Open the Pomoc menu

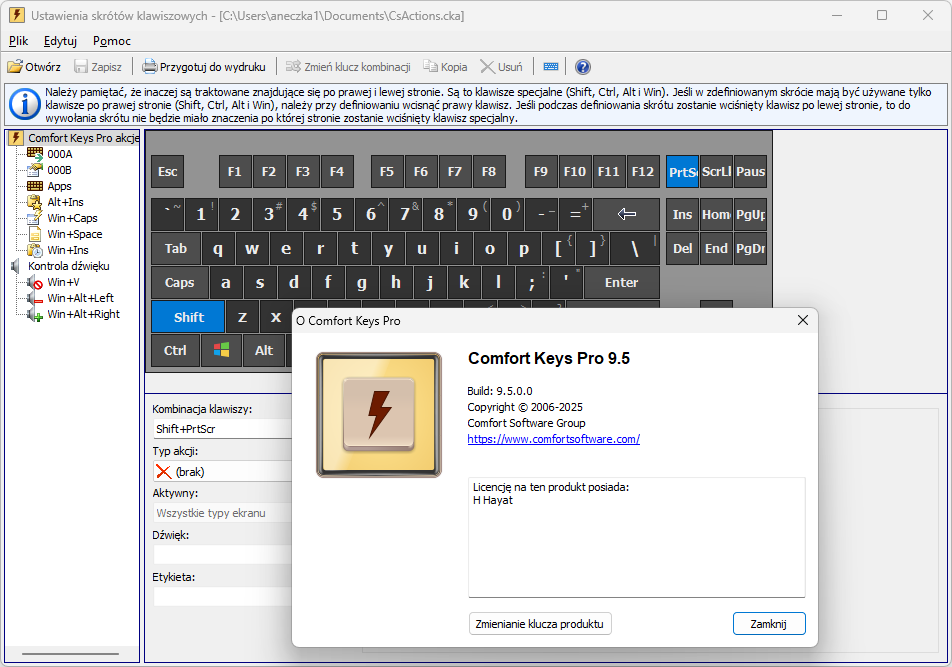[112, 41]
